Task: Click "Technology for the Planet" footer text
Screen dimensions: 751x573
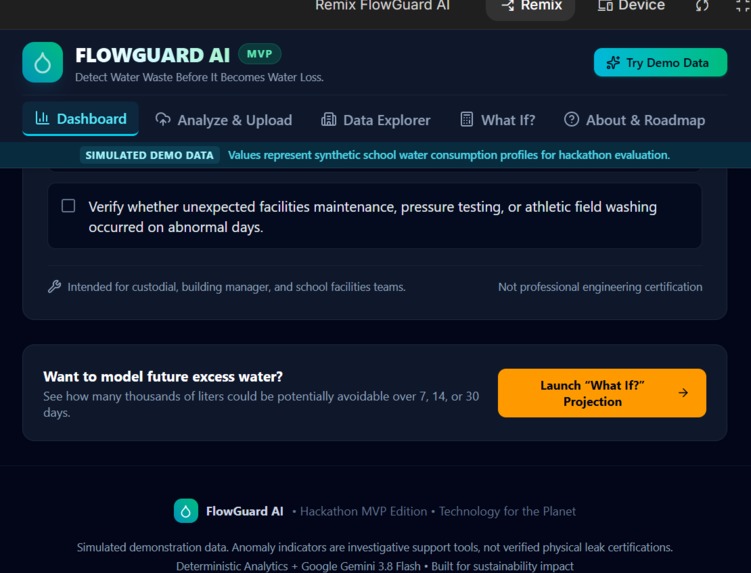Action: 507,511
